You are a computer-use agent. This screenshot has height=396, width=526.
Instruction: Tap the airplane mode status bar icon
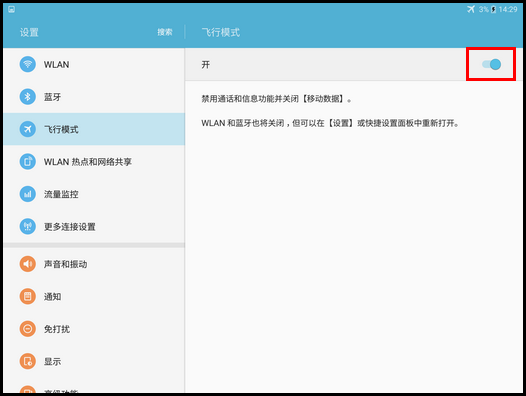pos(471,9)
